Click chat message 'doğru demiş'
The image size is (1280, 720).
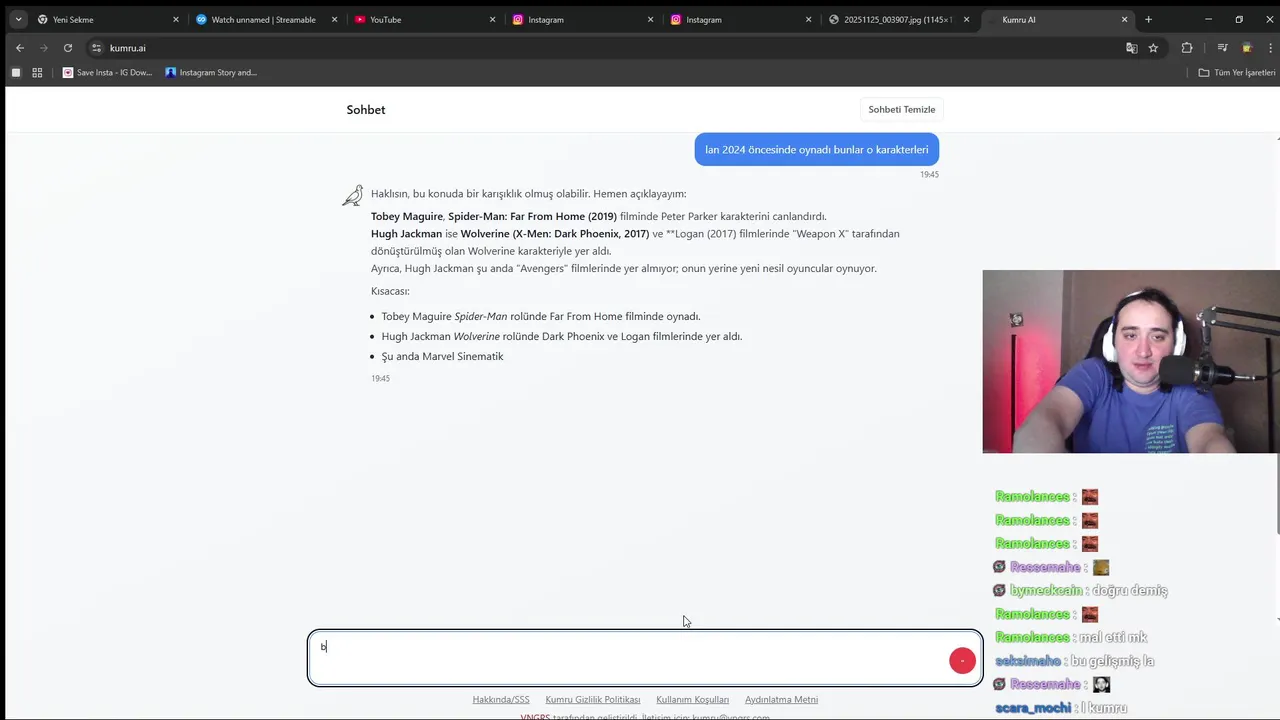[x=1130, y=590]
